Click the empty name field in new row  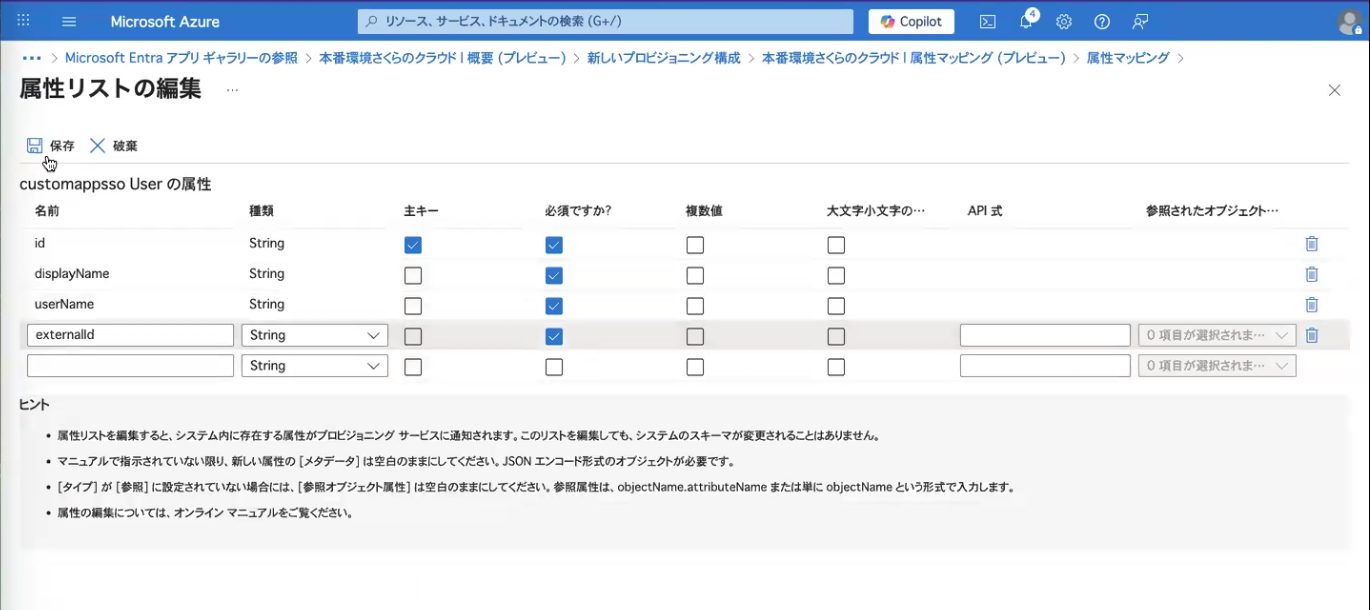(130, 366)
